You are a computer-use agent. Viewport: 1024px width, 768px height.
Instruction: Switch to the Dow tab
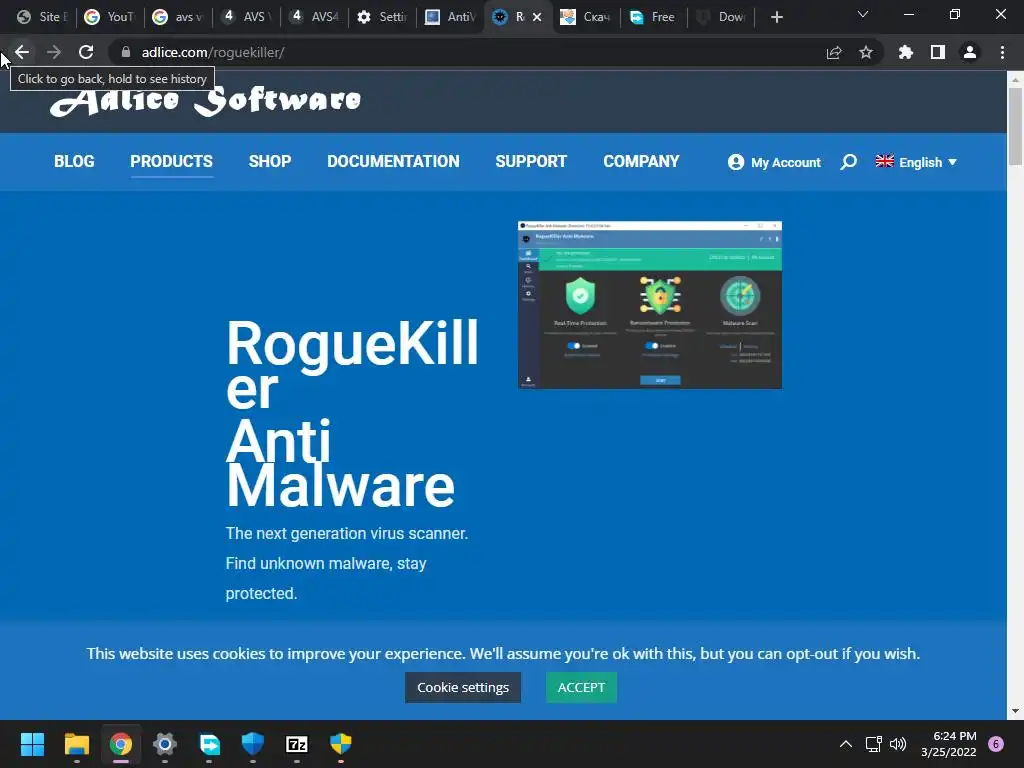click(x=722, y=17)
